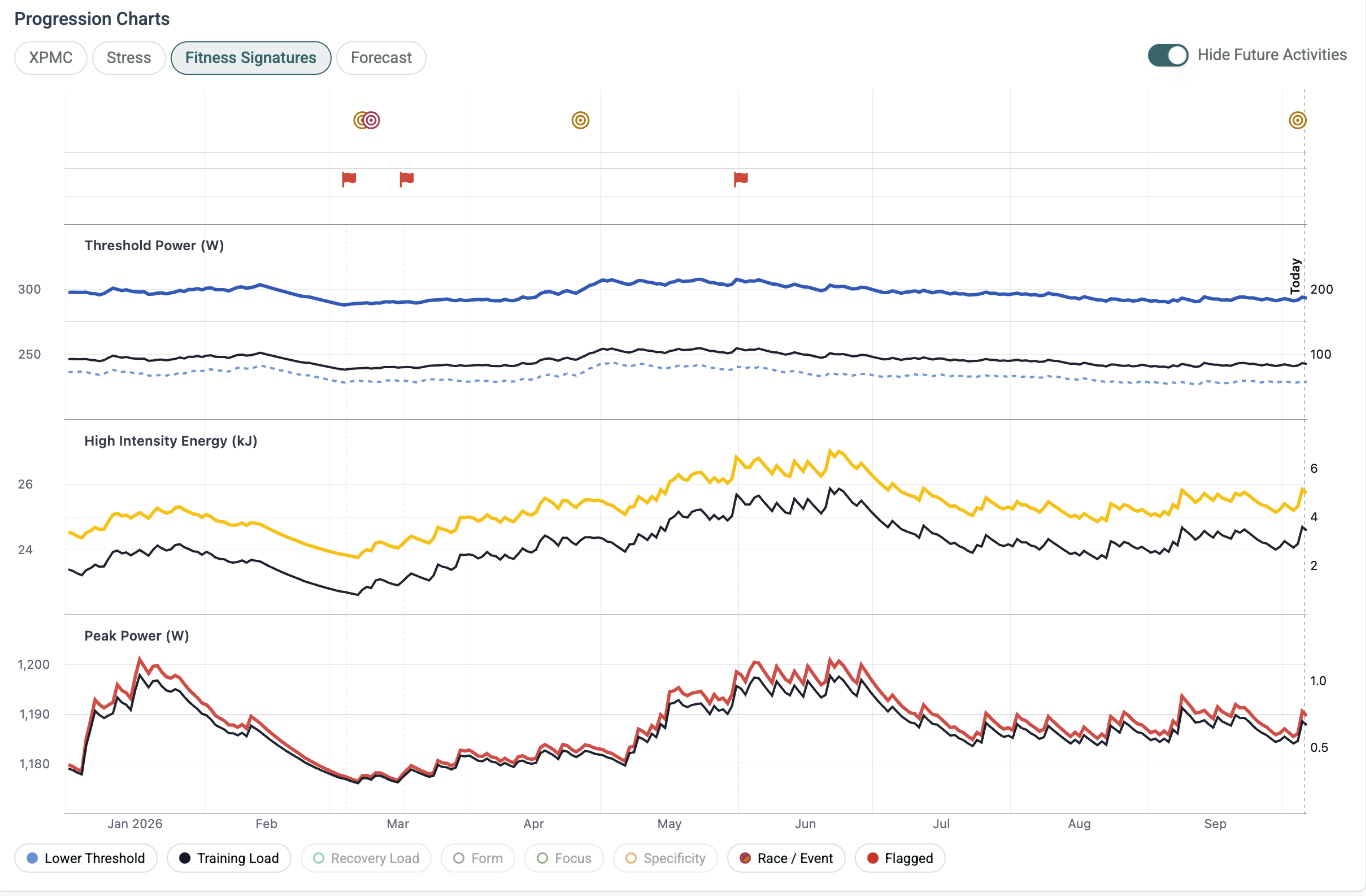The width and height of the screenshot is (1366, 896).
Task: Open the Stress chart tab
Action: coord(129,58)
